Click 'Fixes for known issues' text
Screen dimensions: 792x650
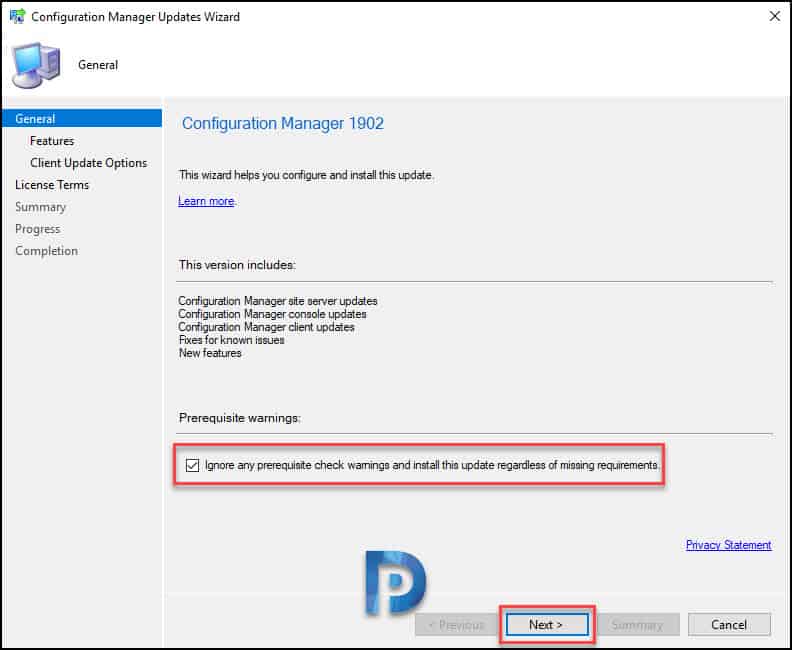(x=231, y=340)
